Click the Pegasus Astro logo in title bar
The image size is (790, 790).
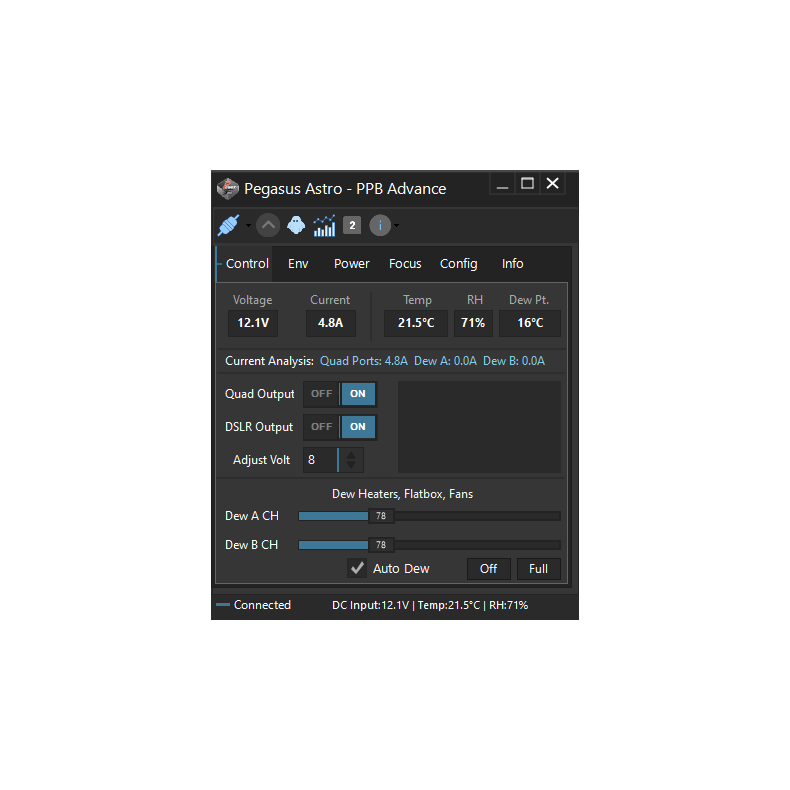[x=228, y=188]
